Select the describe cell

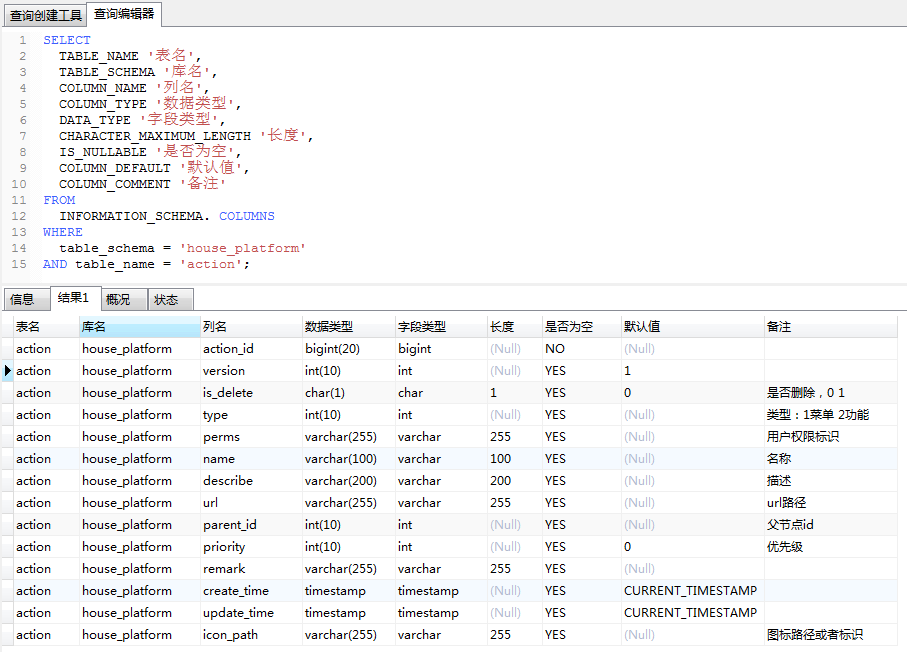[x=251, y=481]
